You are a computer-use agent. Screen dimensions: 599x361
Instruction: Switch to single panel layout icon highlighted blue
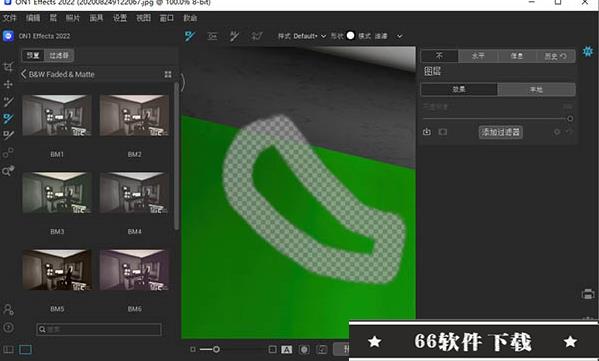click(26, 350)
